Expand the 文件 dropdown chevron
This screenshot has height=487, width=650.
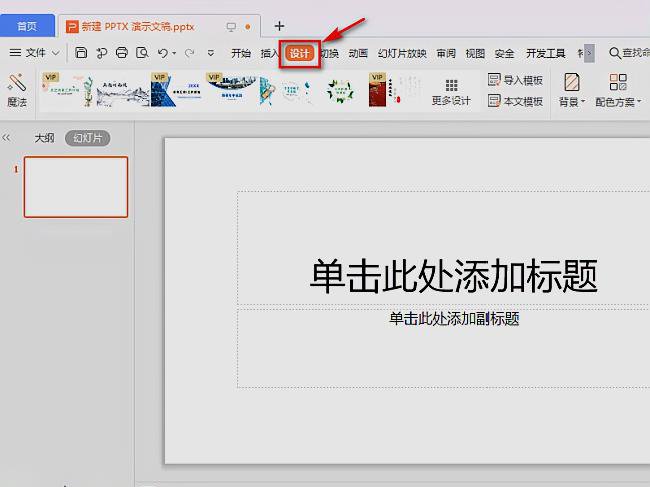56,53
